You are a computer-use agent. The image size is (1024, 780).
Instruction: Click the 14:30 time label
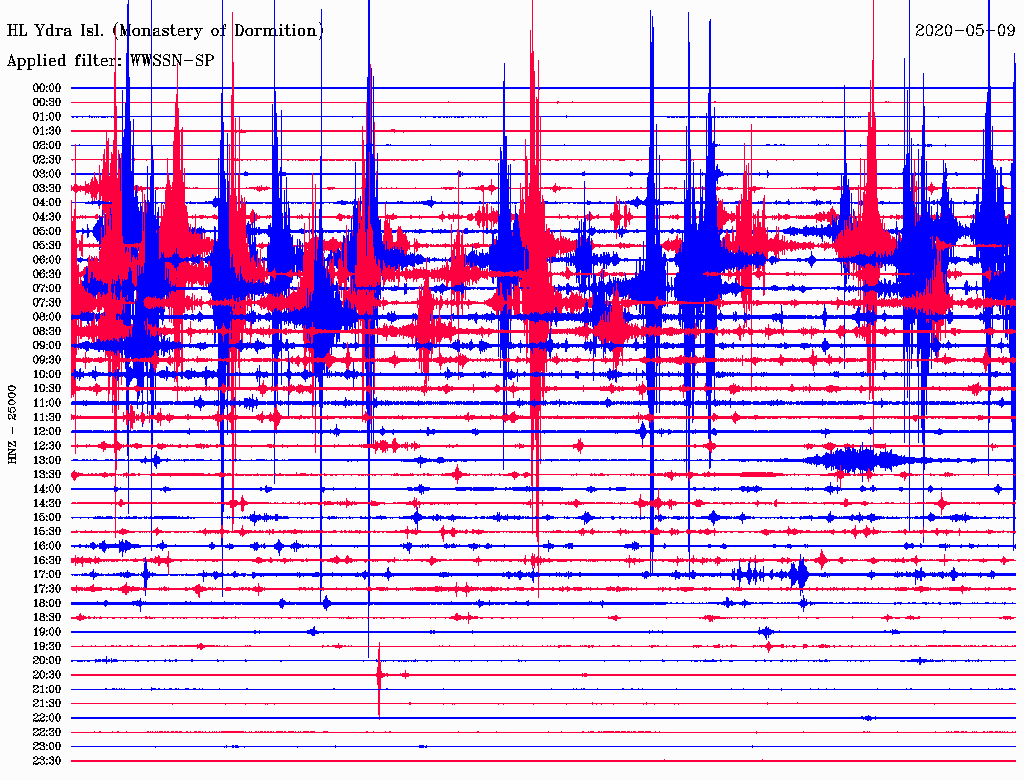[47, 504]
